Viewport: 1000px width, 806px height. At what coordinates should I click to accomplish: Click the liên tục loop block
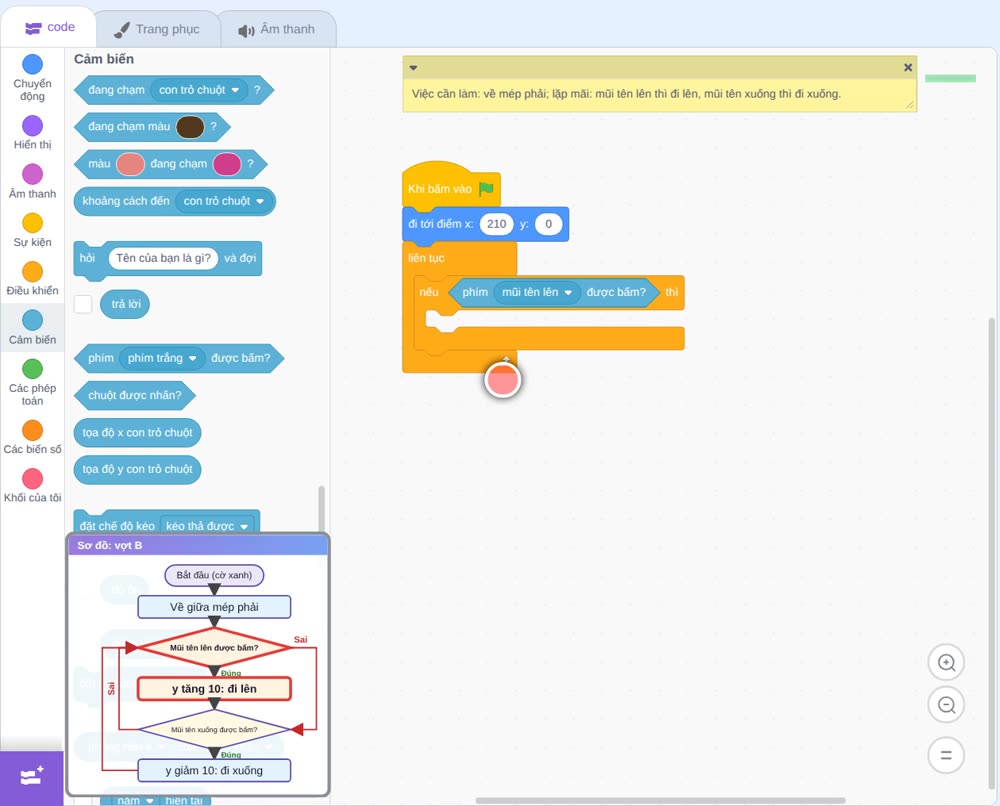427,258
